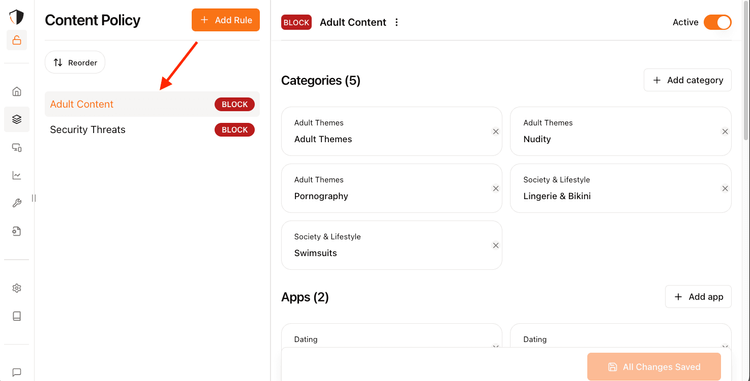
Task: Toggle the Active switch off
Action: [x=717, y=22]
